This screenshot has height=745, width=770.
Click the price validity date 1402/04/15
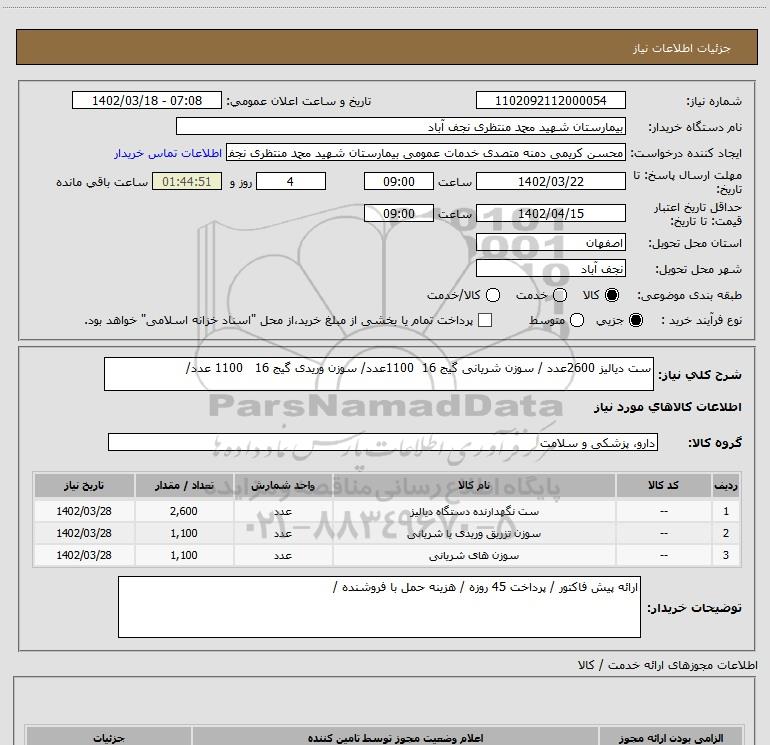(x=550, y=214)
